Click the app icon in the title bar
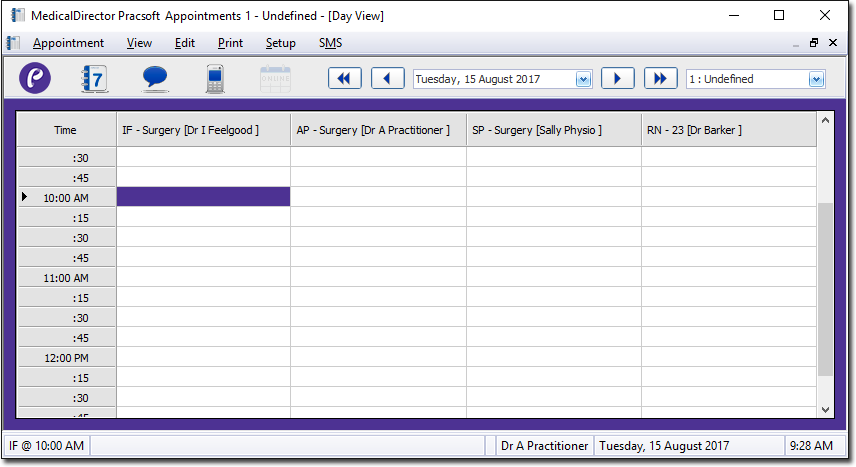856x467 pixels. [18, 15]
